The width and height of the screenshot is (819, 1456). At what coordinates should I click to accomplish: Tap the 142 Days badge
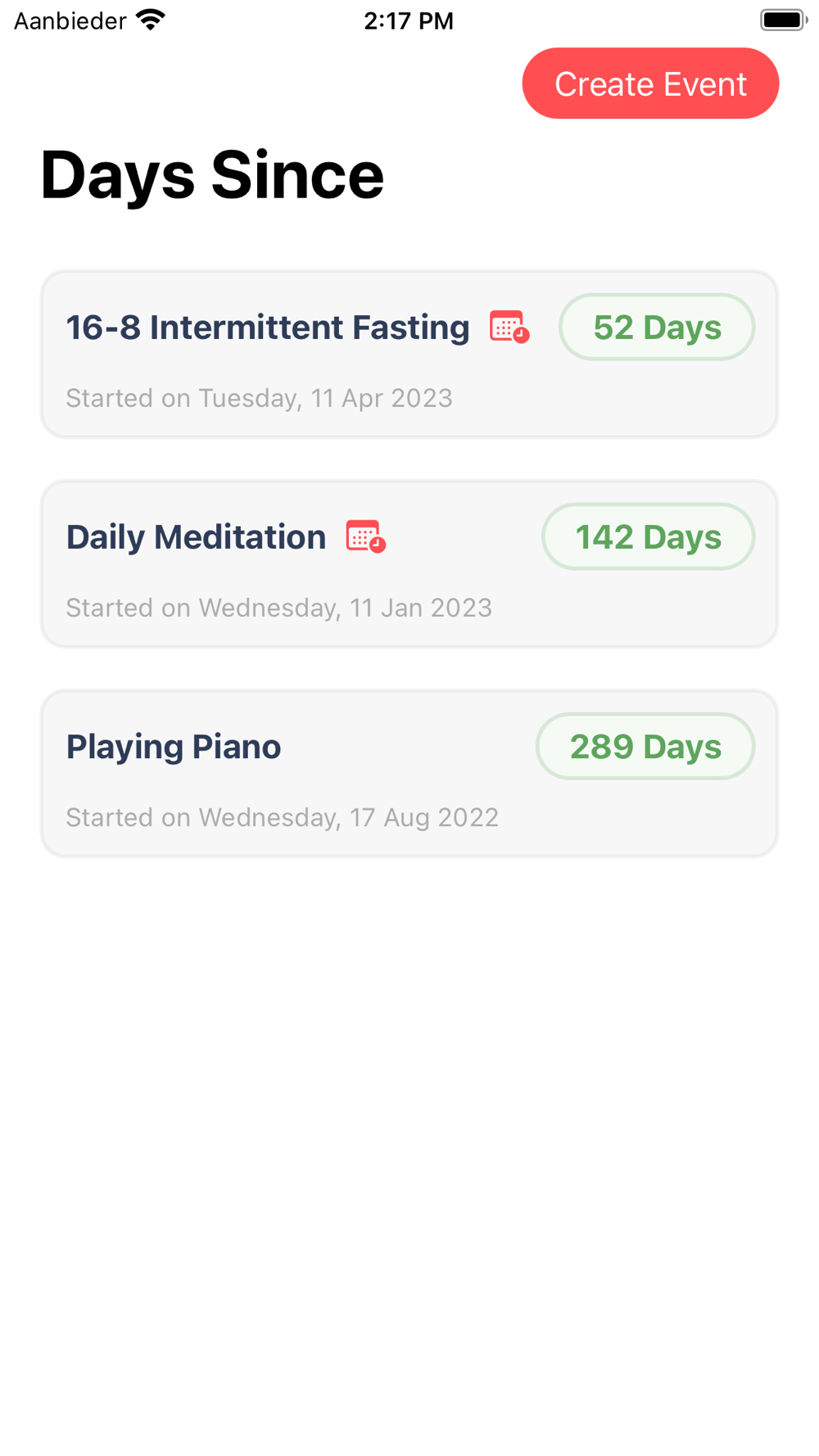(x=648, y=537)
